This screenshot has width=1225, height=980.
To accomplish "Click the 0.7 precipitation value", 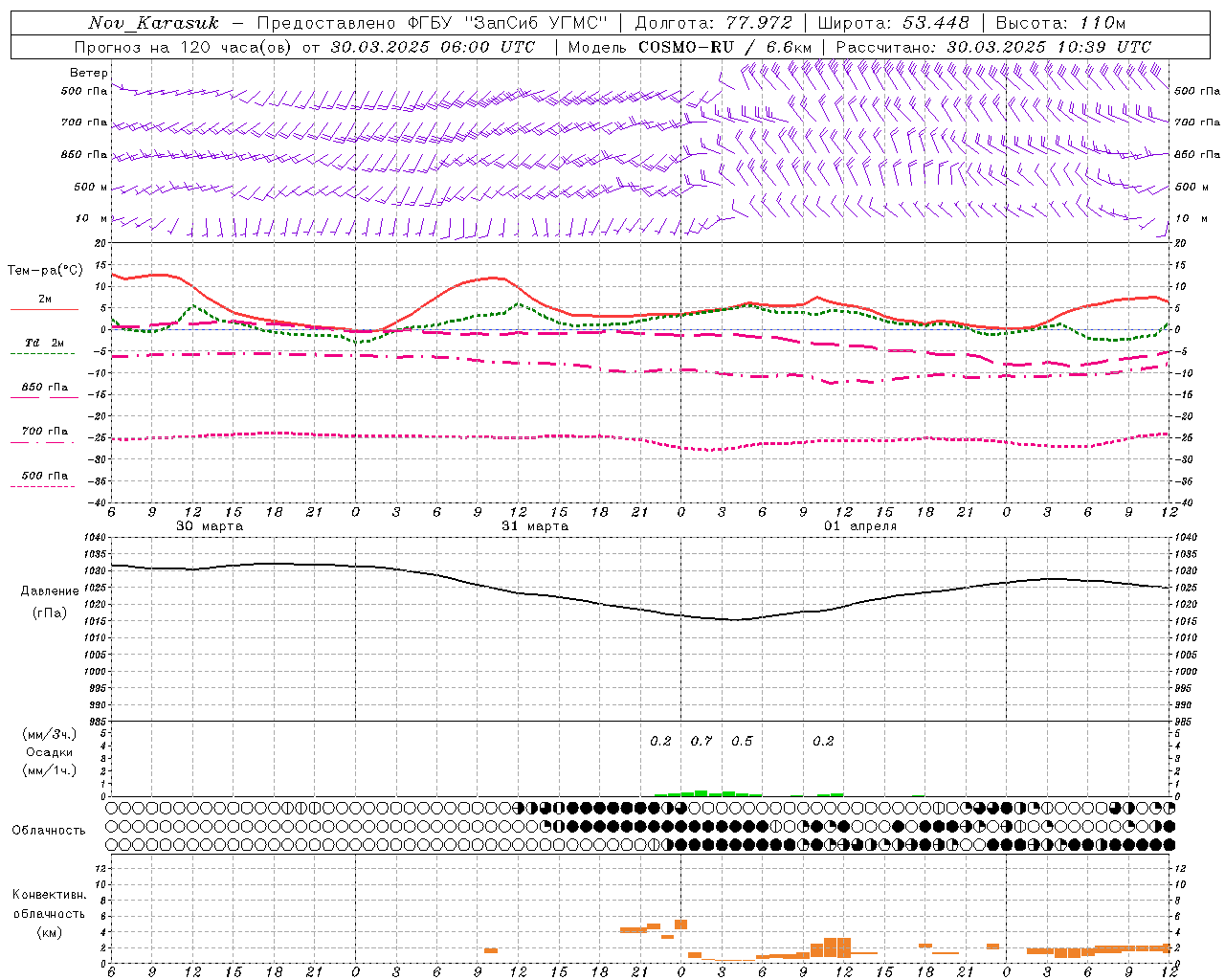I will [x=702, y=741].
